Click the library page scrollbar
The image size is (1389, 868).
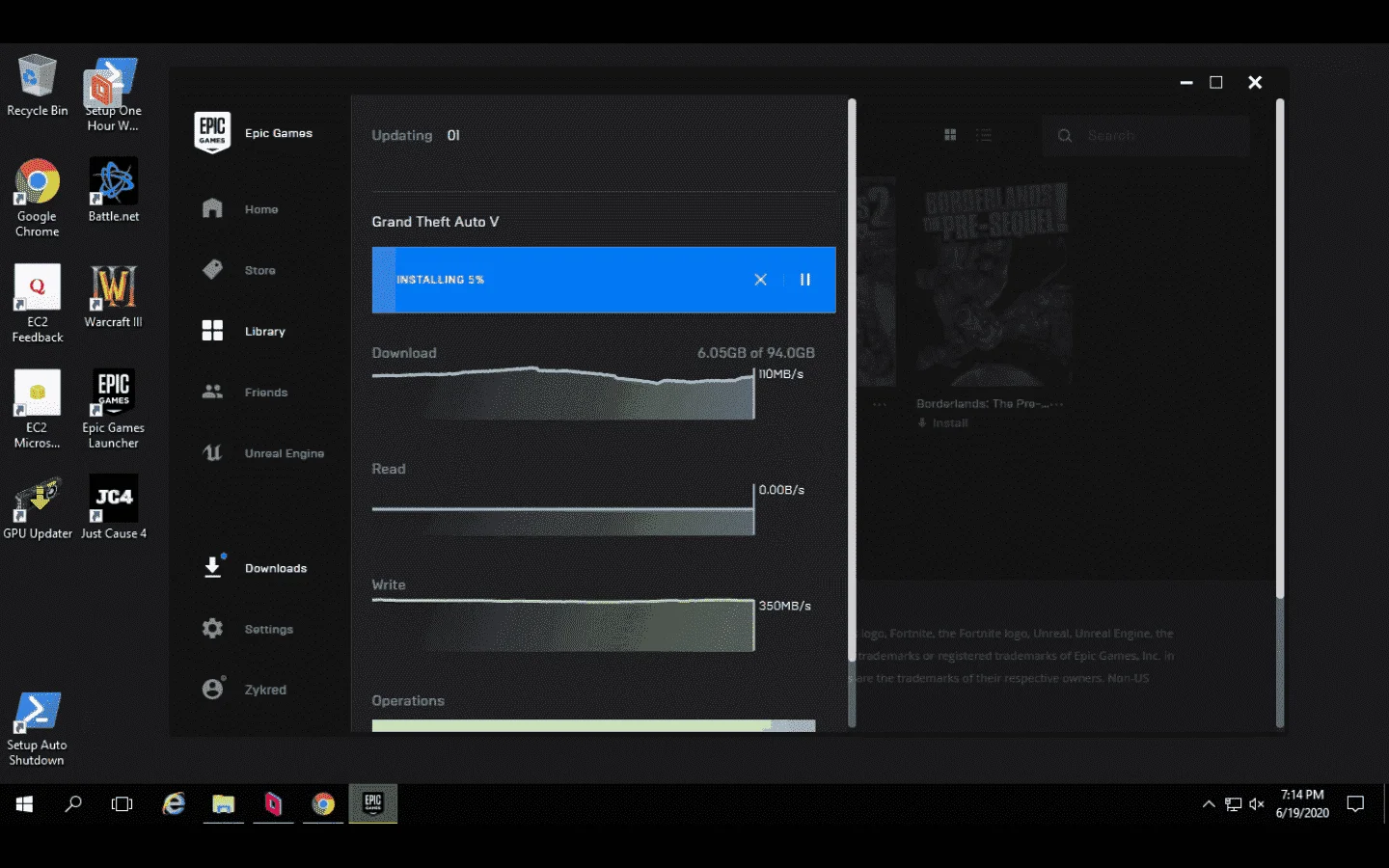[1280, 347]
